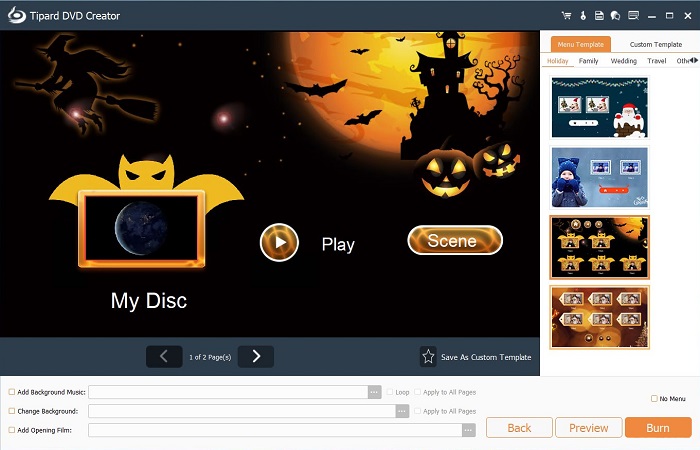Click the orange Burn button

click(x=657, y=428)
